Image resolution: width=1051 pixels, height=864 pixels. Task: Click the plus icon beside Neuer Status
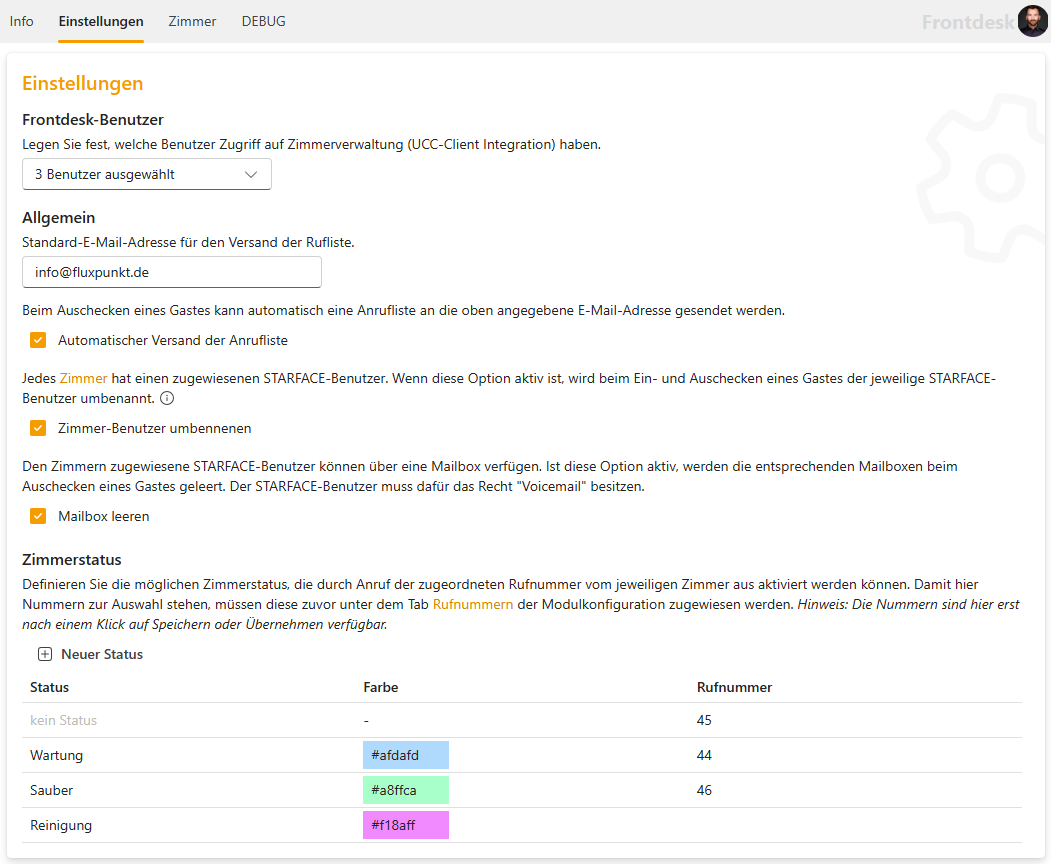(x=45, y=654)
